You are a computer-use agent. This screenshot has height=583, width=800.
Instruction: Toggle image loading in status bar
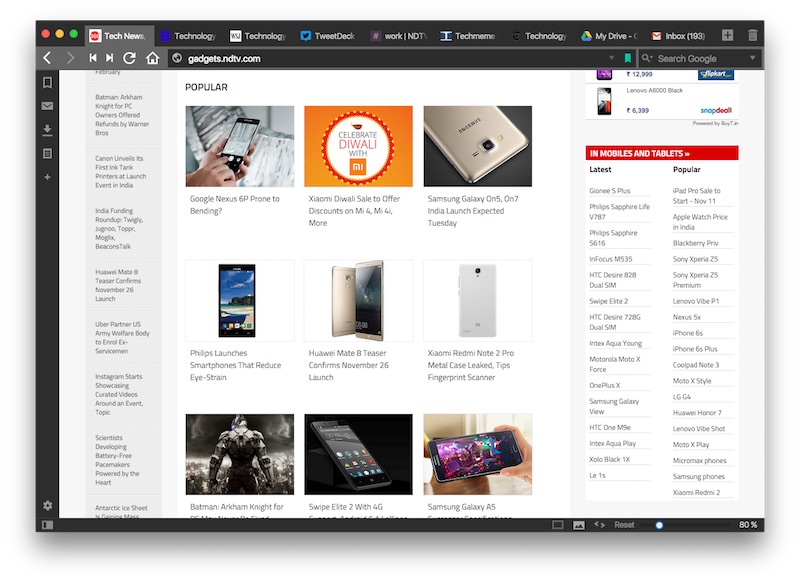[x=579, y=525]
